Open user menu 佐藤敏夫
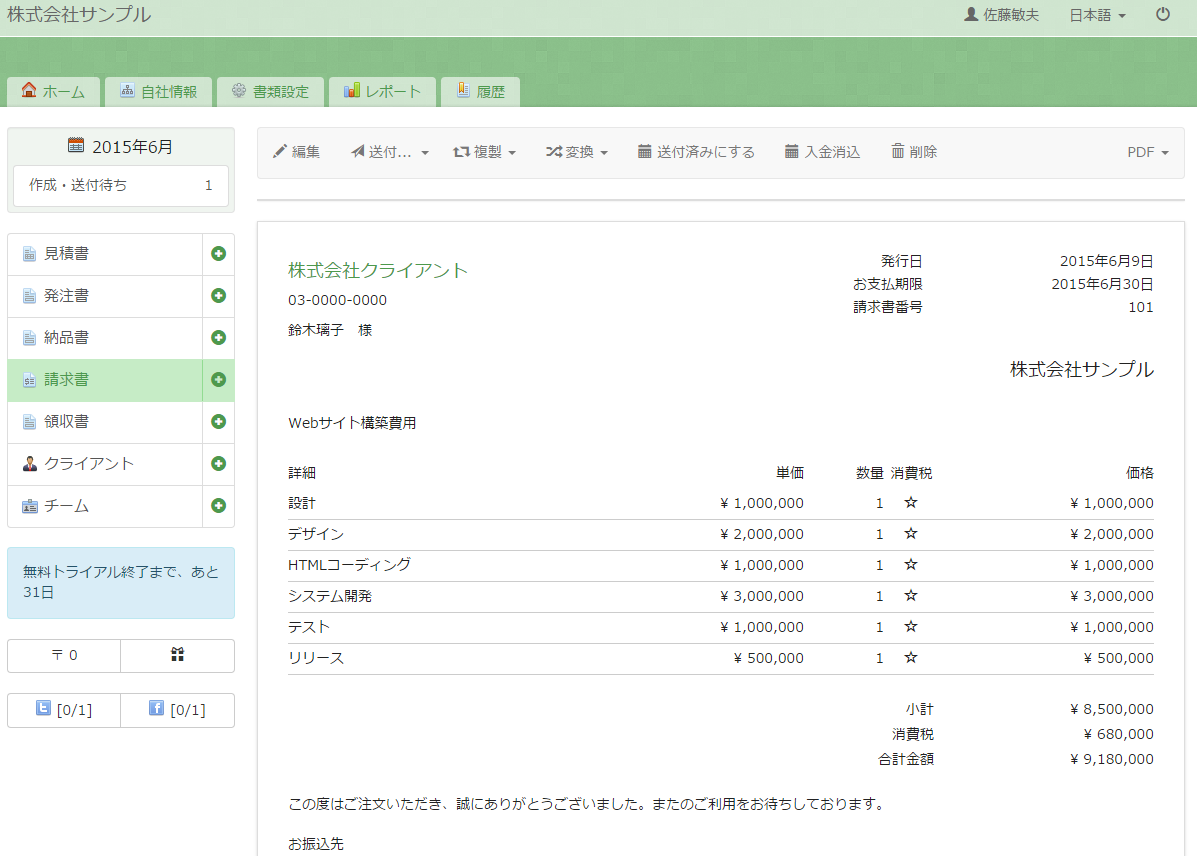The height and width of the screenshot is (856, 1197). click(x=1002, y=15)
